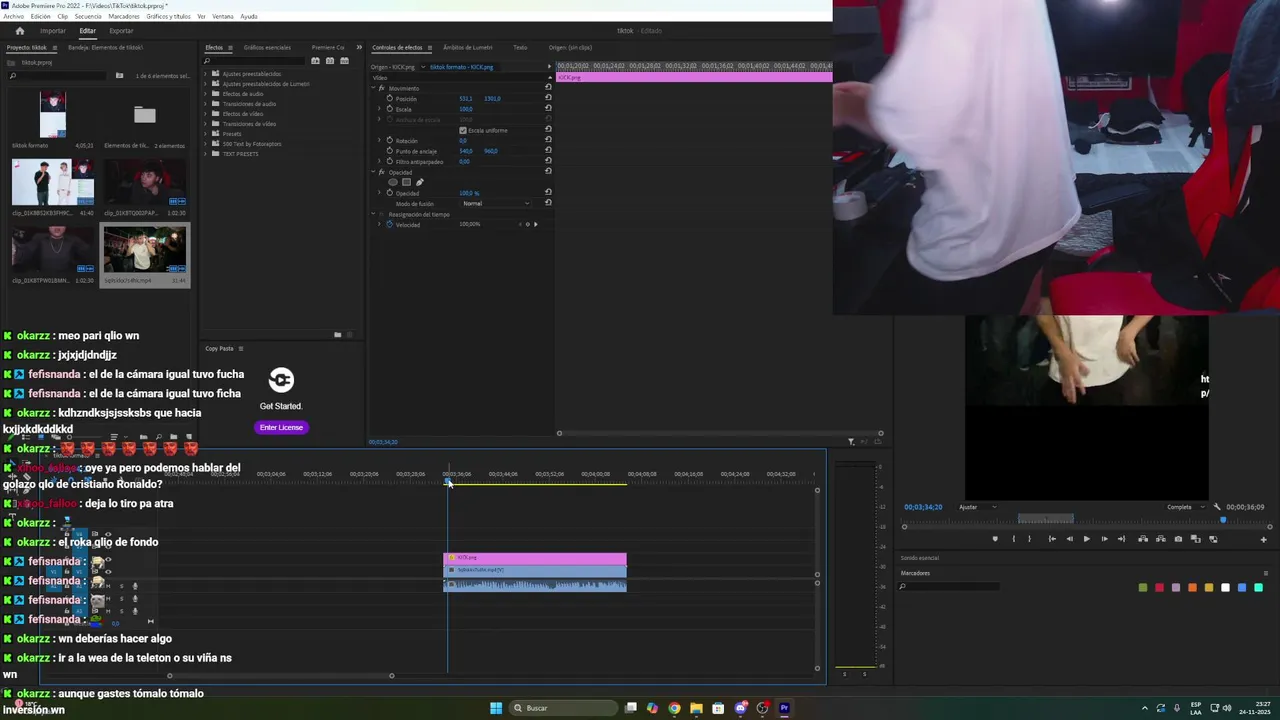This screenshot has height=720, width=1280.
Task: Select the rectangle mask tool under Opacidad
Action: coord(406,182)
